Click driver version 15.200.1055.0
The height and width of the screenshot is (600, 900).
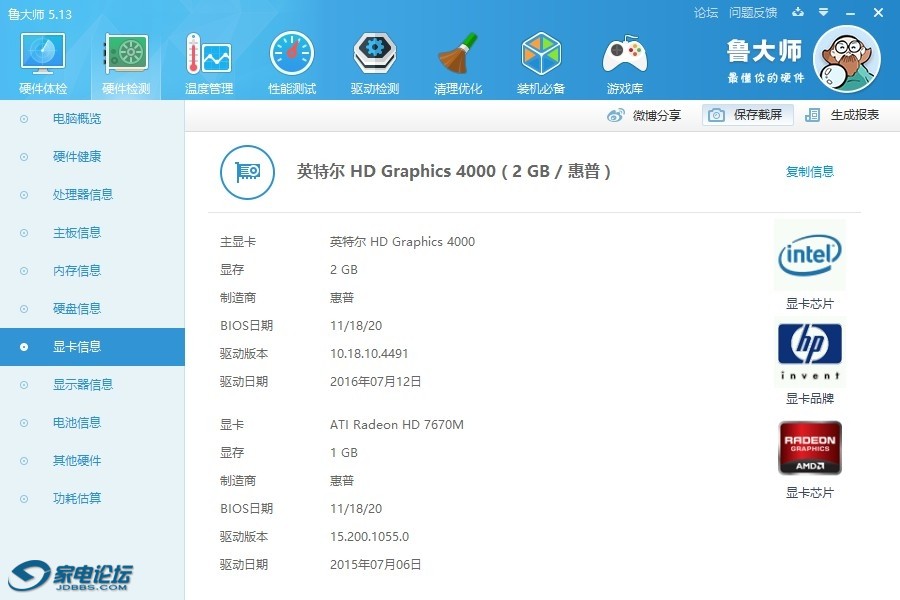370,537
